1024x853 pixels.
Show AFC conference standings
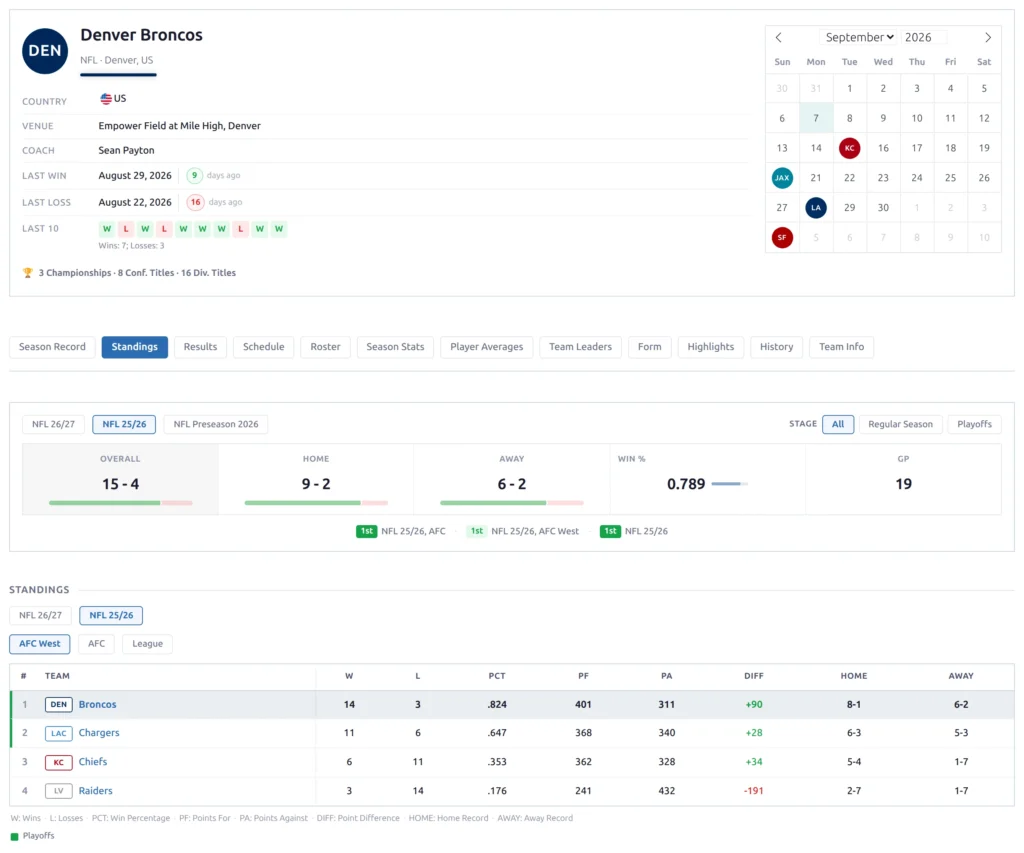tap(97, 644)
